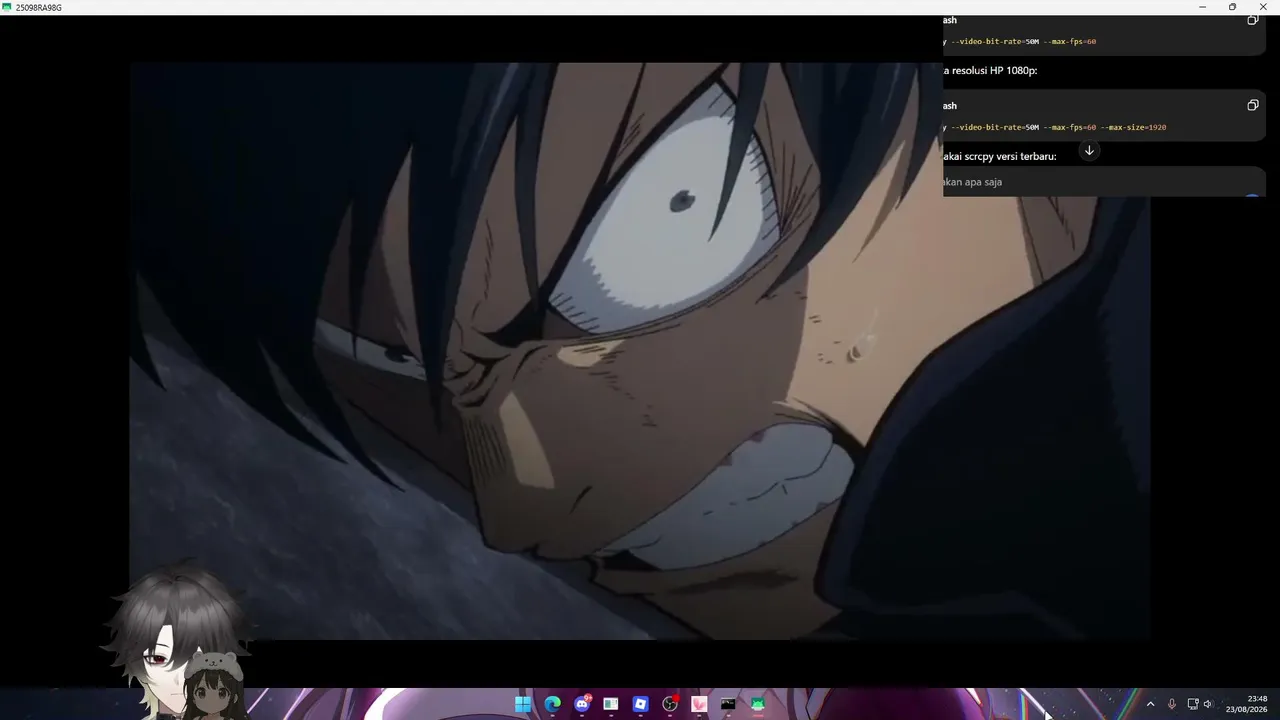The height and width of the screenshot is (720, 1280).
Task: Open the pink app icon on the taskbar
Action: pyautogui.click(x=699, y=704)
